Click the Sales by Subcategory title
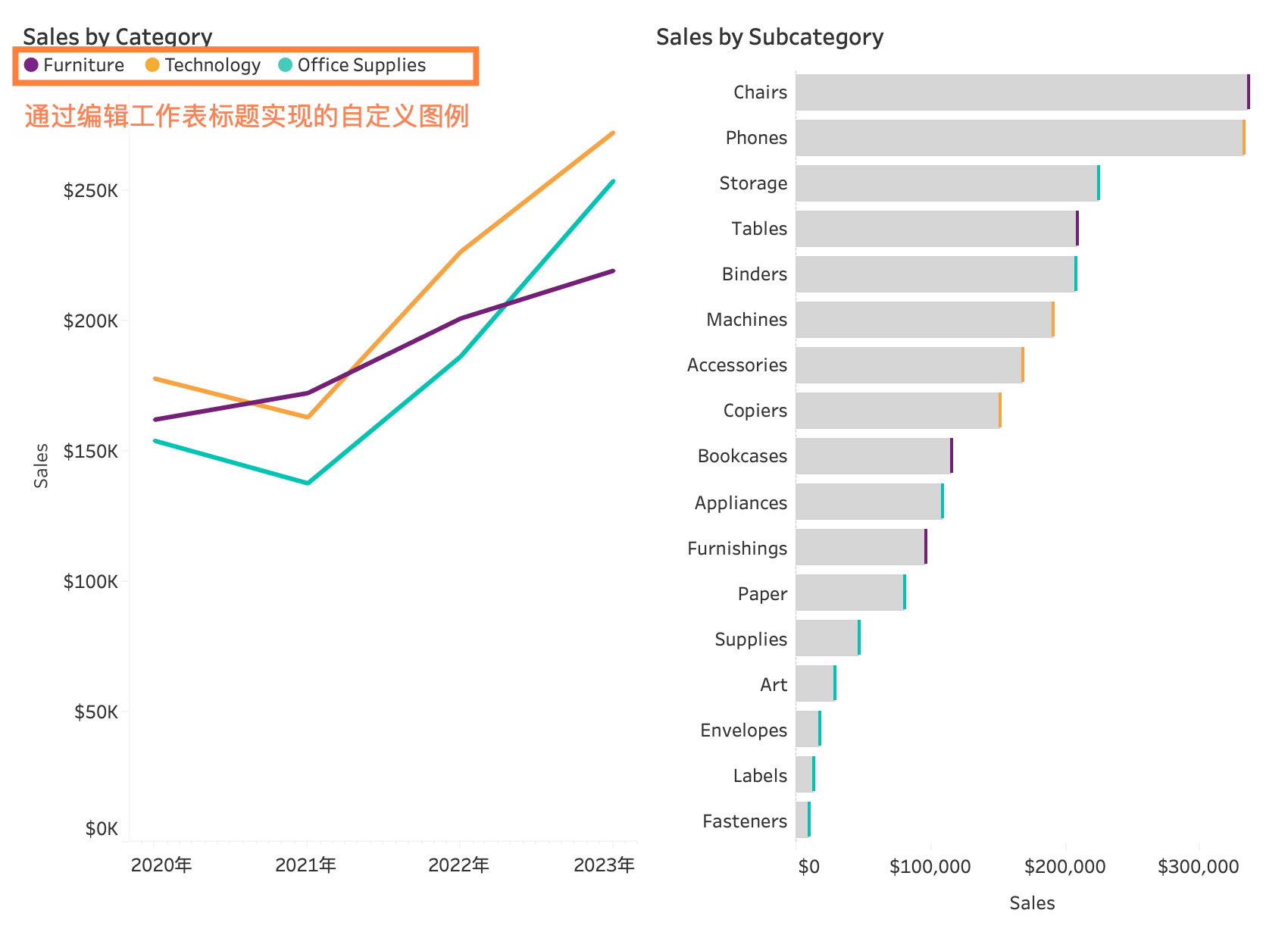 click(x=769, y=37)
